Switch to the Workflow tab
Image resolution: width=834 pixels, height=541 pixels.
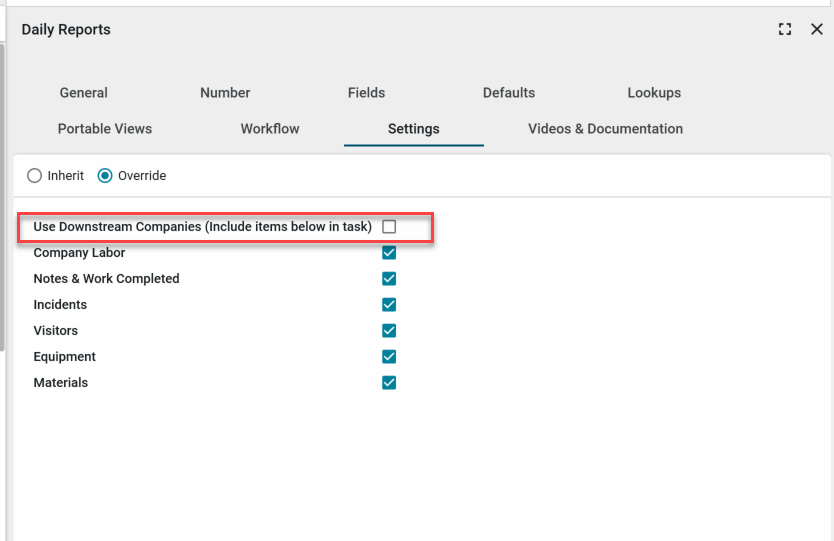coord(270,129)
